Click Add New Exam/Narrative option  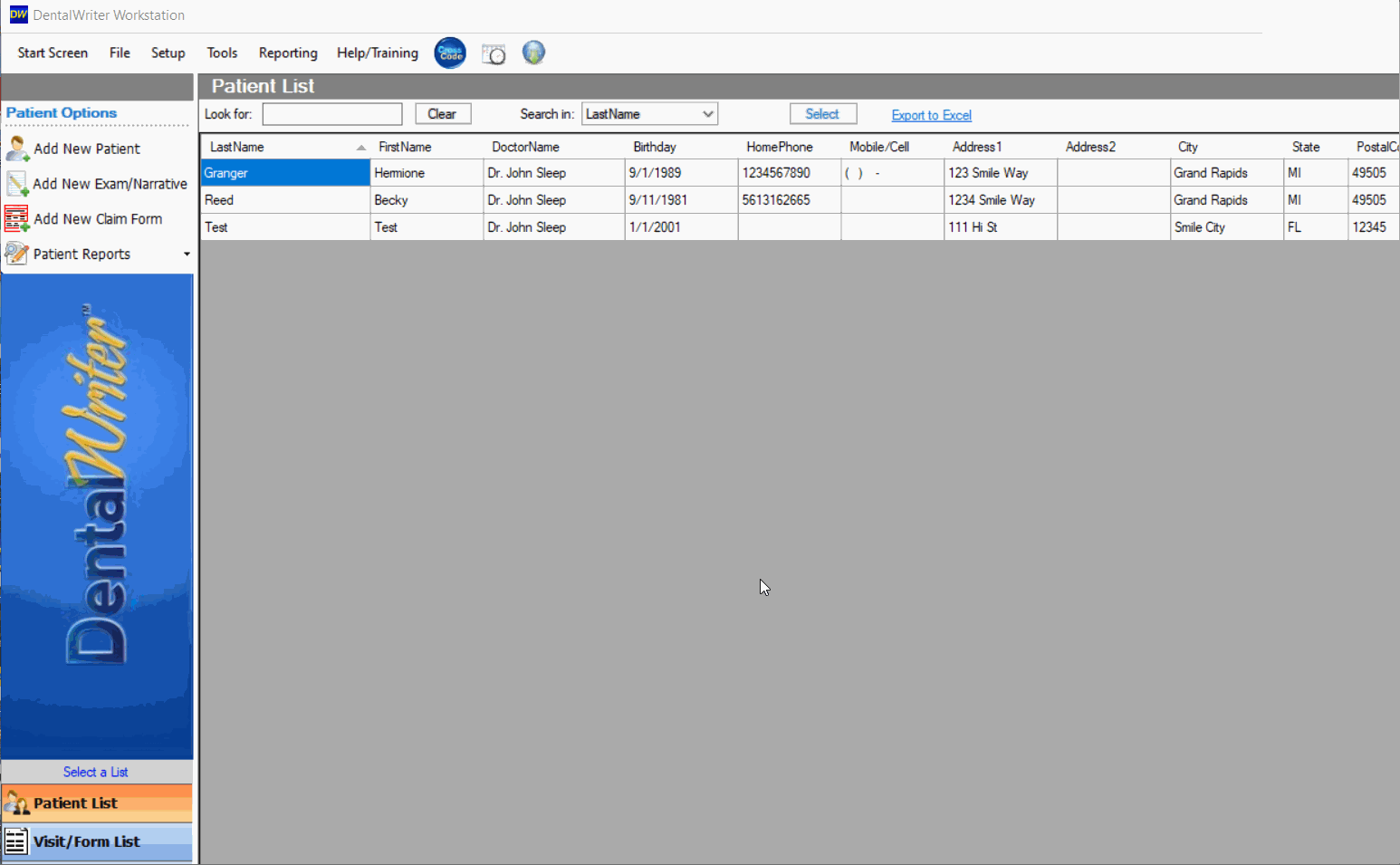[x=110, y=184]
